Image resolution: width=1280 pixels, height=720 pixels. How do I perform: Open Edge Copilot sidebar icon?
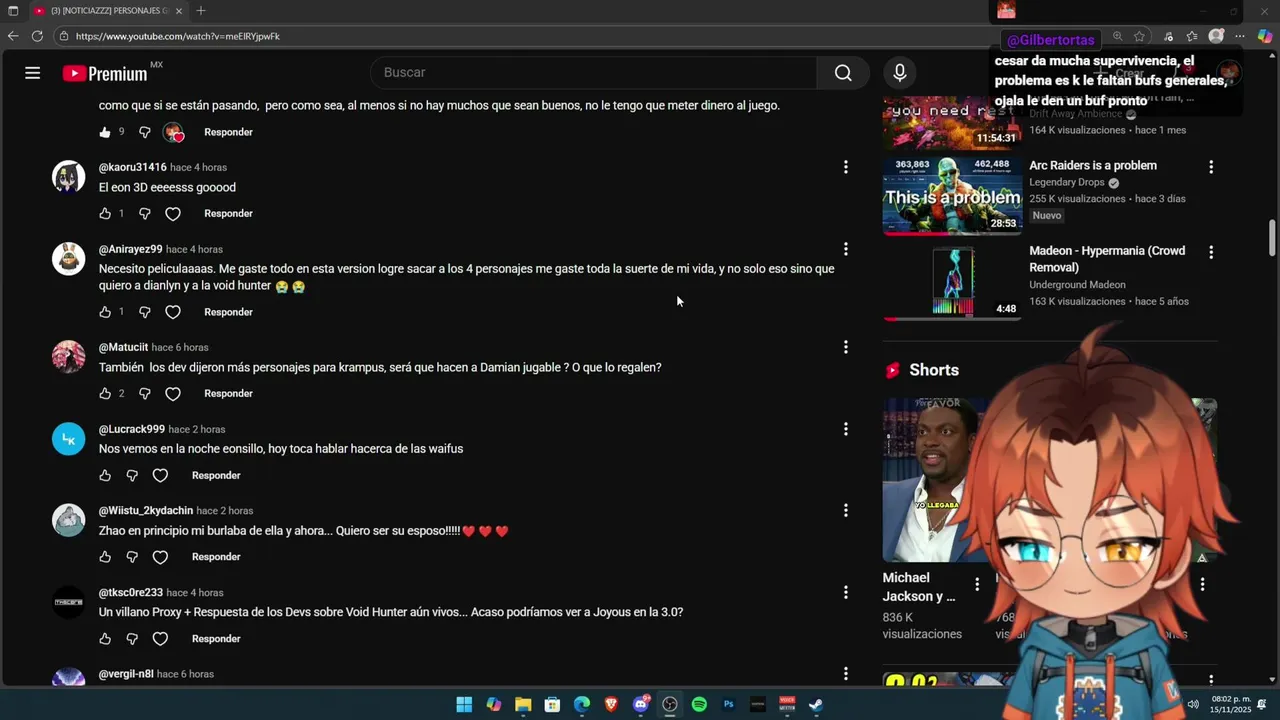[x=1265, y=36]
